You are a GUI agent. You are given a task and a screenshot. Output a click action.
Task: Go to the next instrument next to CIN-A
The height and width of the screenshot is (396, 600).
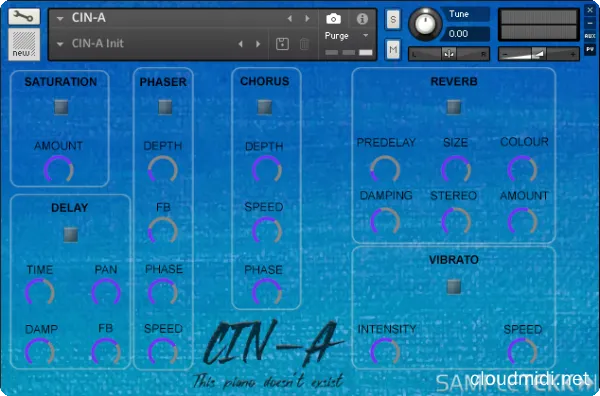pyautogui.click(x=307, y=18)
